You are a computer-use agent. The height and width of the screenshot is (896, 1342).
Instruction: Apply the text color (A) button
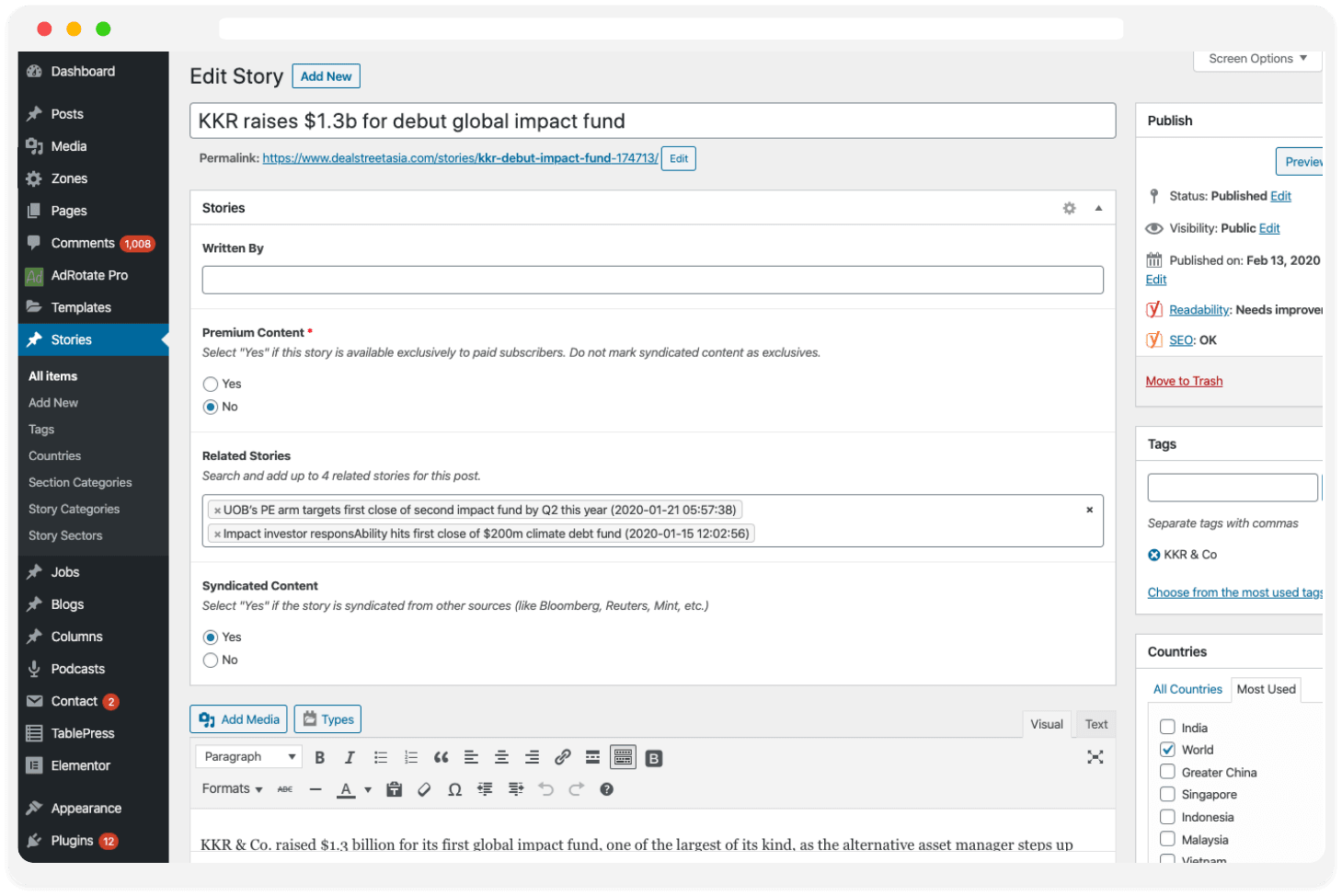pos(346,789)
